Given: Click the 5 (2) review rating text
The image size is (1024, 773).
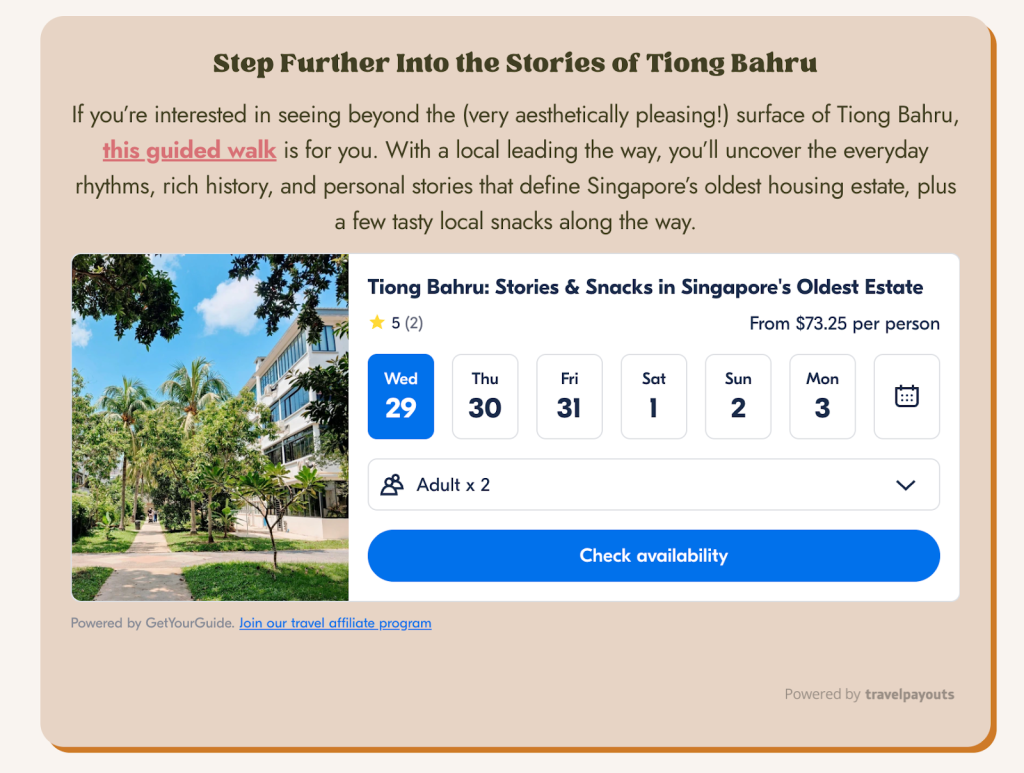Looking at the screenshot, I should pyautogui.click(x=407, y=323).
